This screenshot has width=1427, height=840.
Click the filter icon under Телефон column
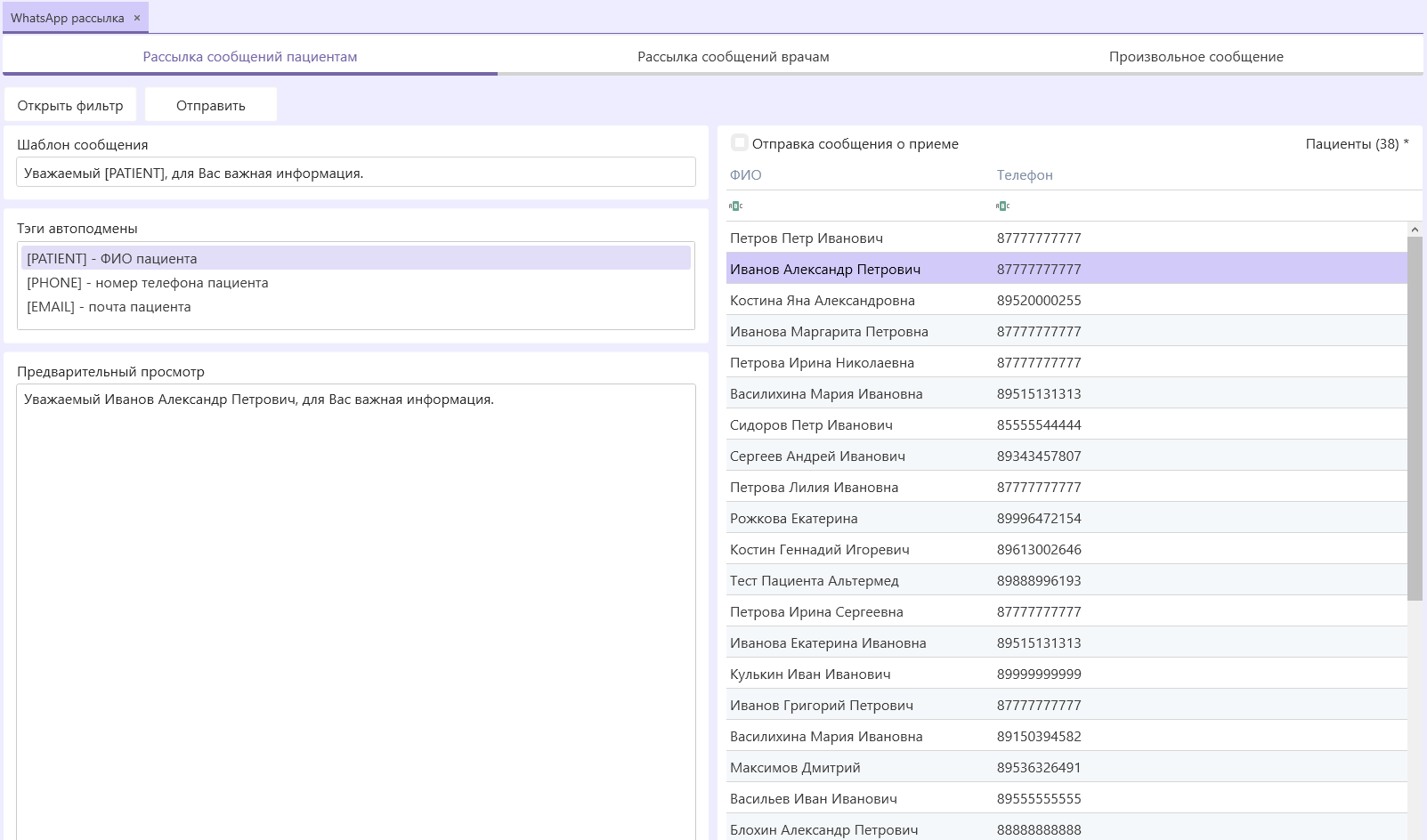[1002, 206]
